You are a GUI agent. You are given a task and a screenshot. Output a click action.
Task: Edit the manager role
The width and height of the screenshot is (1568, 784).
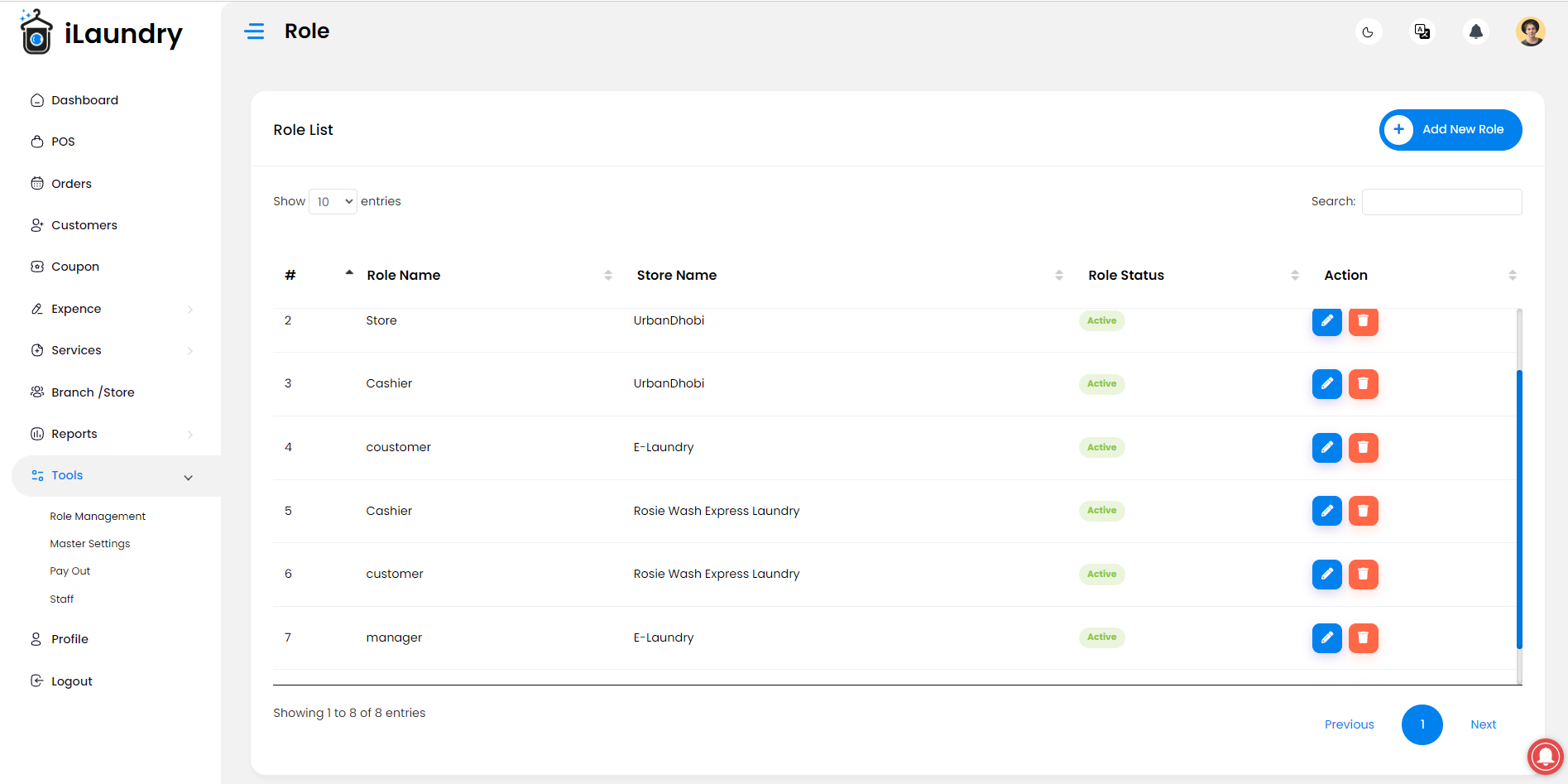(x=1327, y=638)
